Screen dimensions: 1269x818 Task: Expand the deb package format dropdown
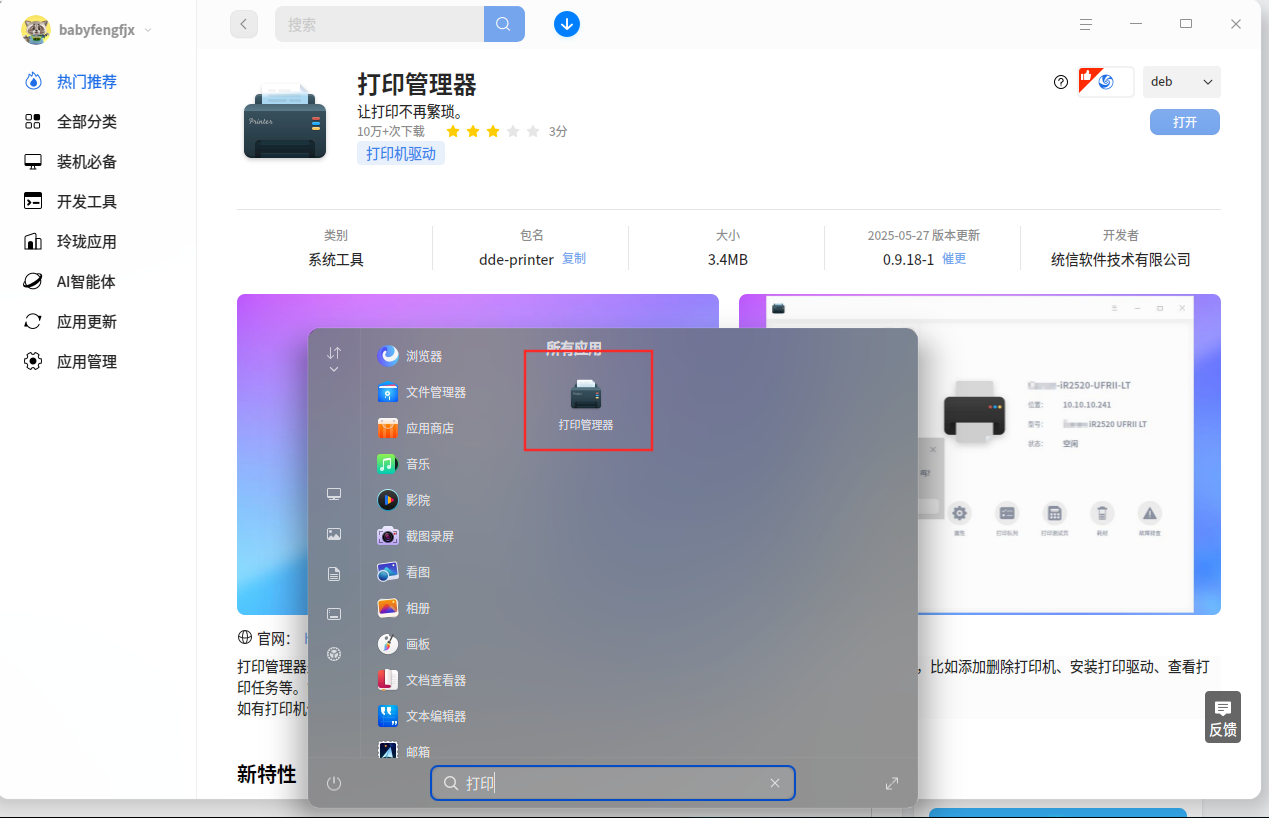(1182, 82)
